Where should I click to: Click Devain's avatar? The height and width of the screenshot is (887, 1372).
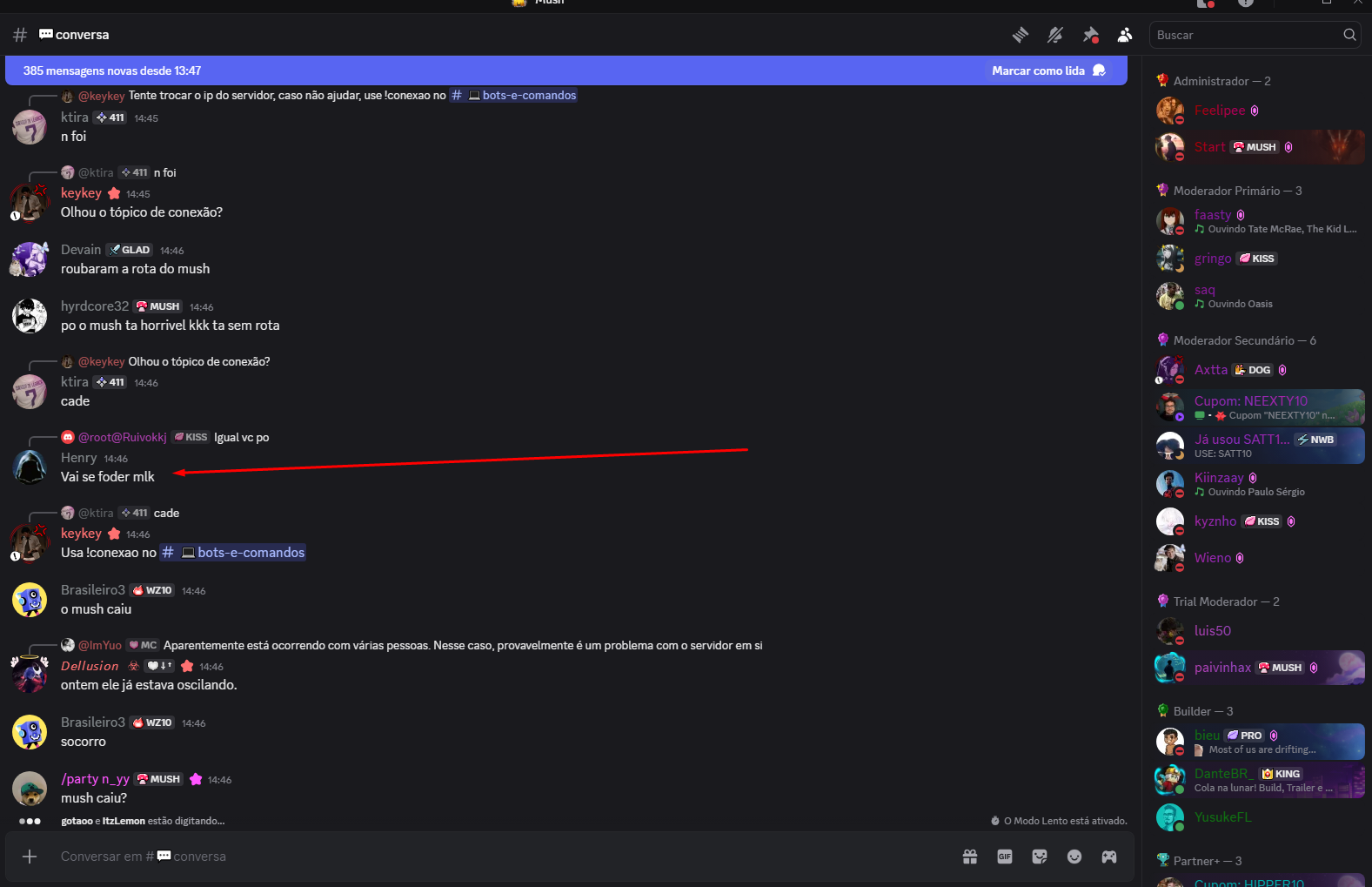(30, 259)
